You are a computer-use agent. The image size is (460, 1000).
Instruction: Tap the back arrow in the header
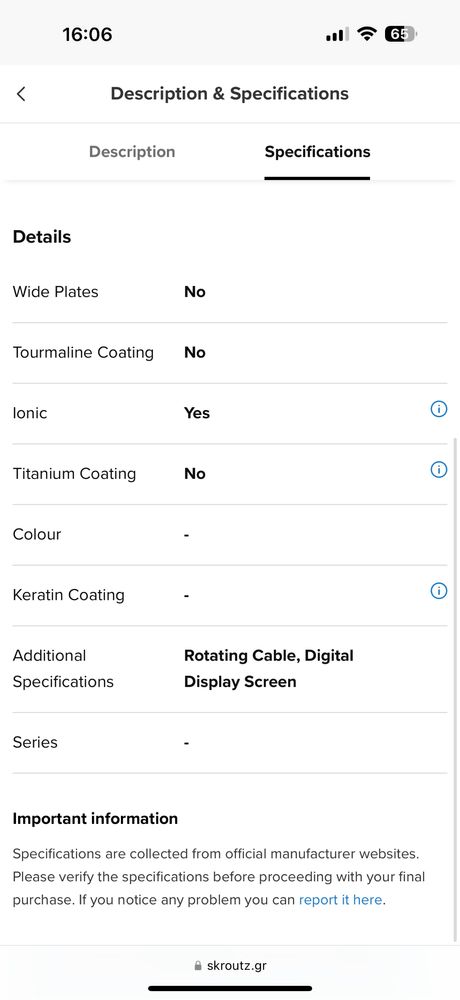coord(21,94)
